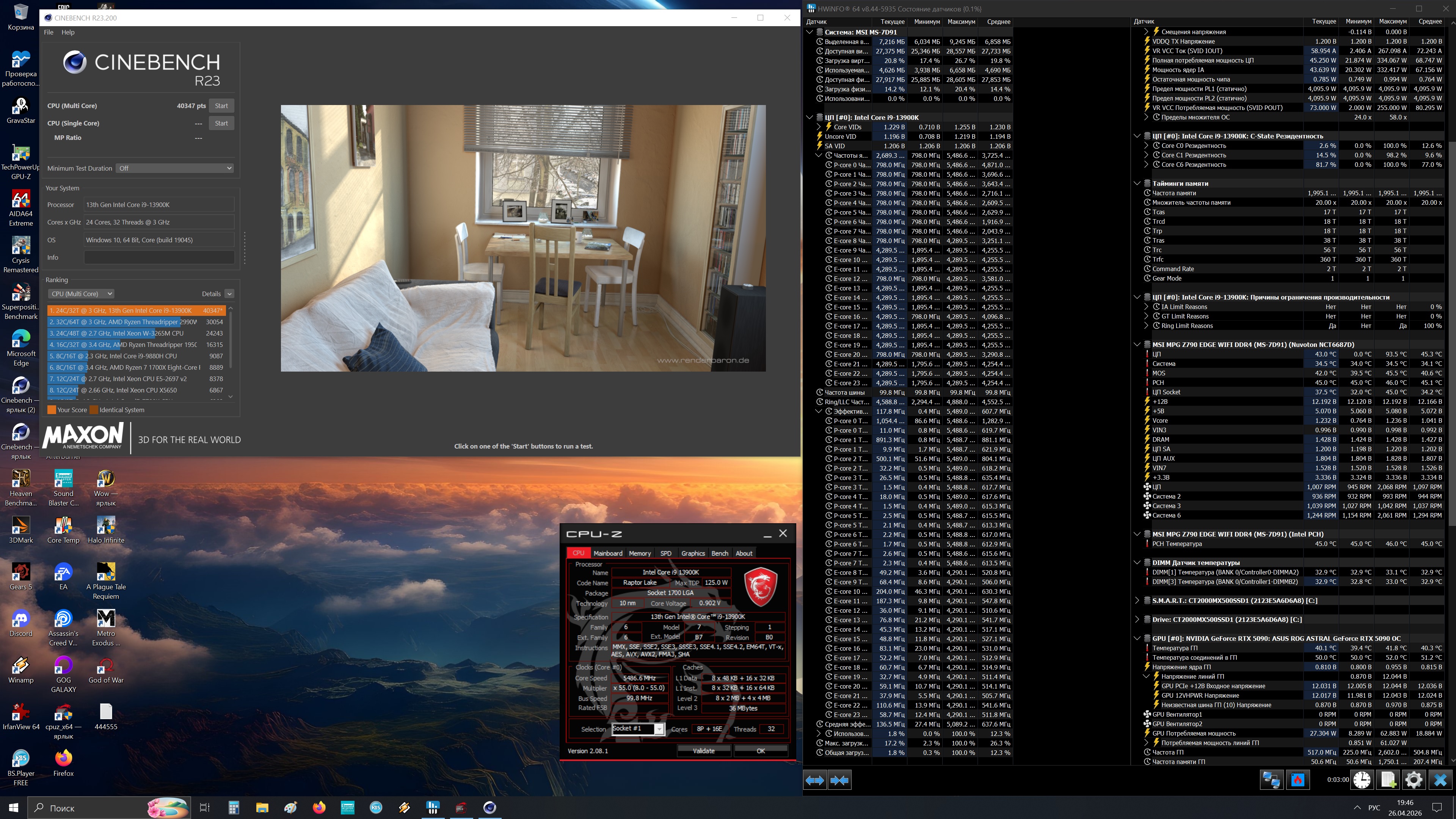The width and height of the screenshot is (1456, 819).
Task: Collapse the Тайминги памяти sensor group
Action: click(x=1137, y=183)
